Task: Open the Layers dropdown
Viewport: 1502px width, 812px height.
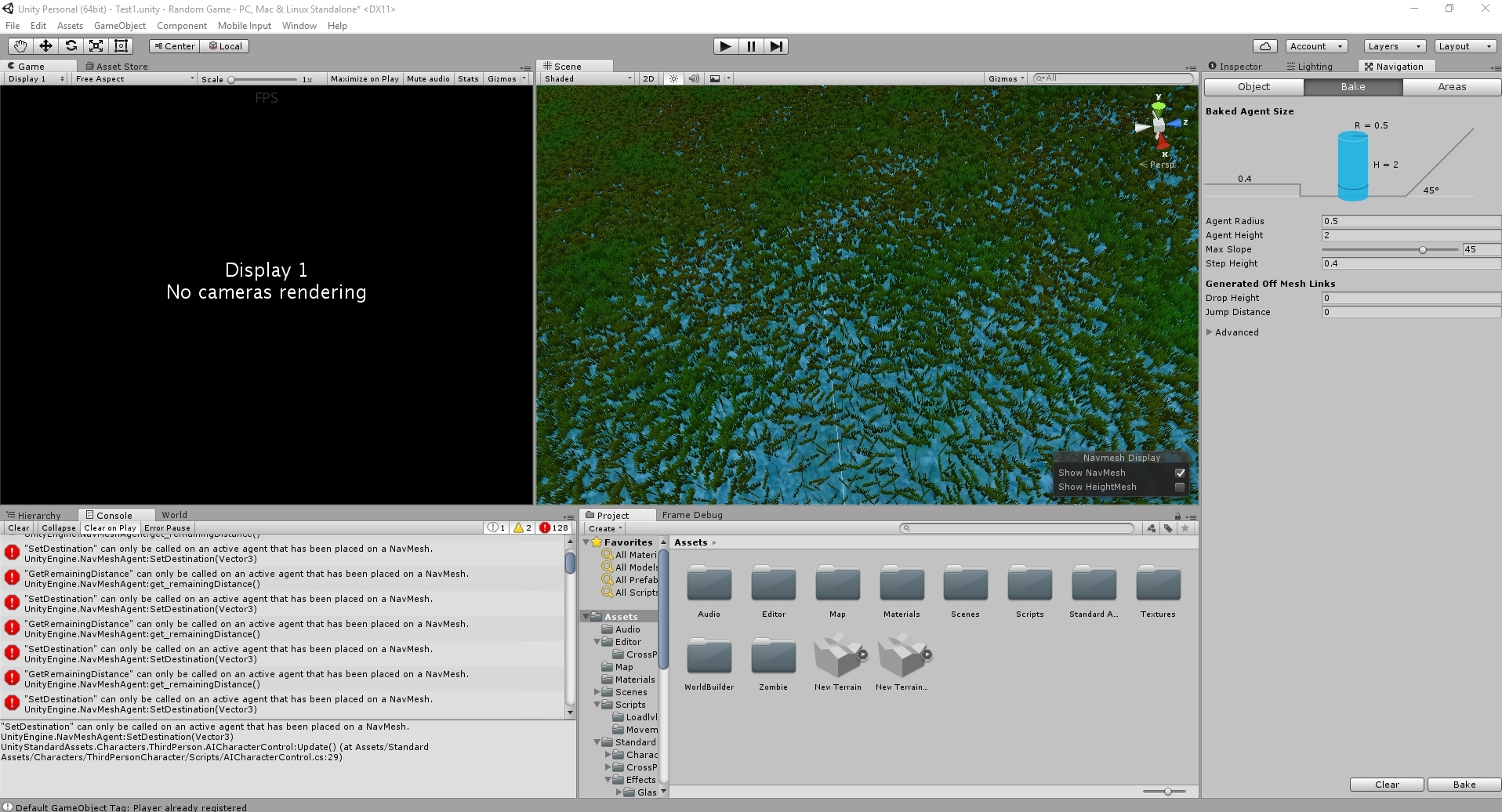Action: click(1393, 46)
